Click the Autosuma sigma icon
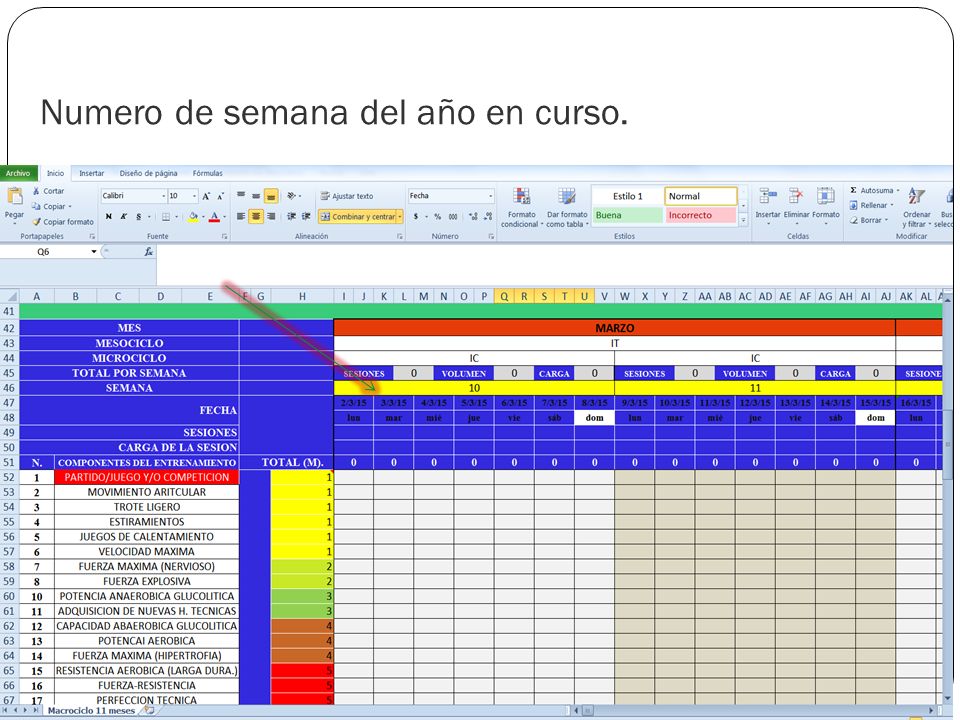This screenshot has height=720, width=960. 853,190
